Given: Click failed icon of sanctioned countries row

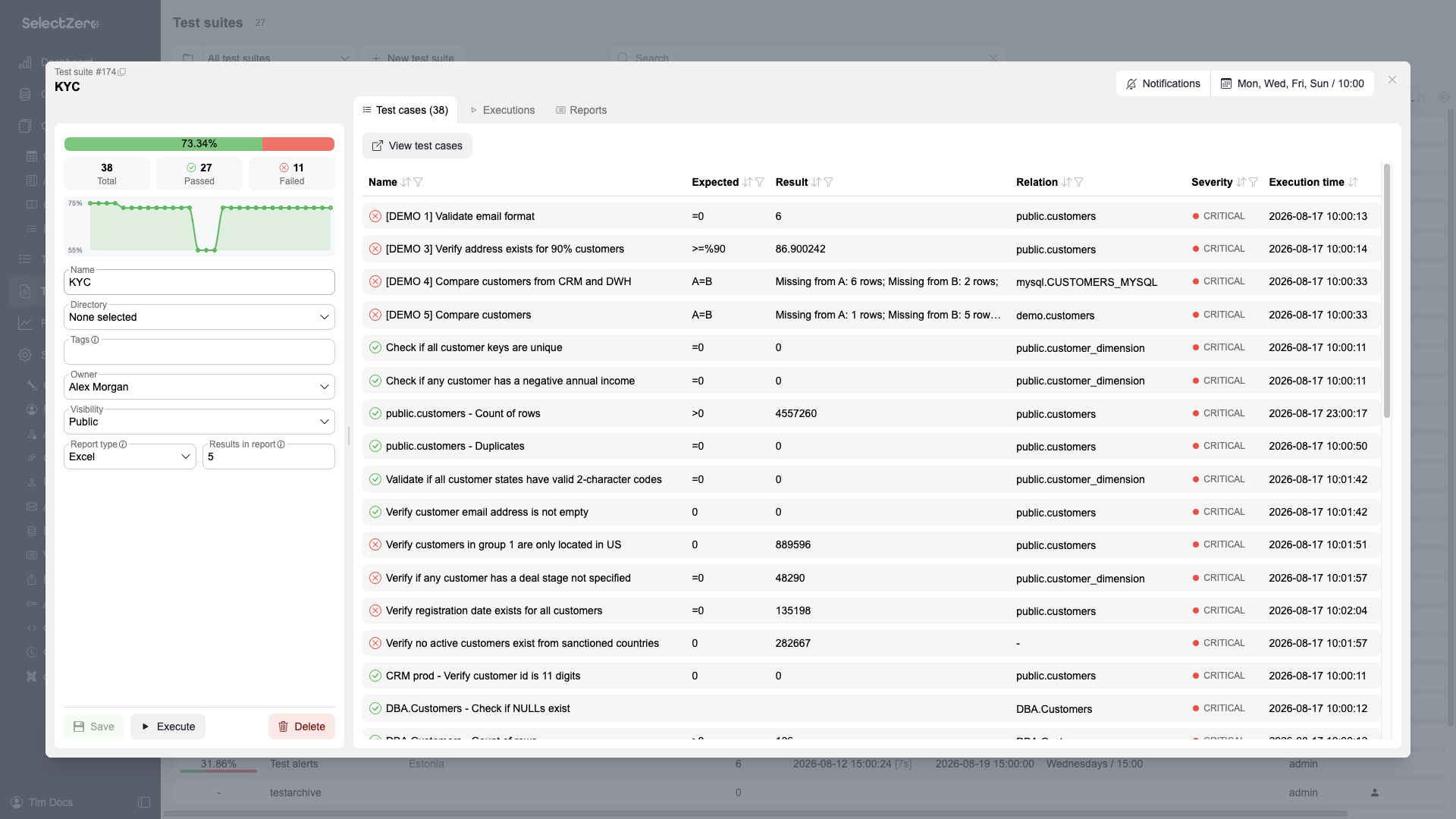Looking at the screenshot, I should tap(375, 643).
